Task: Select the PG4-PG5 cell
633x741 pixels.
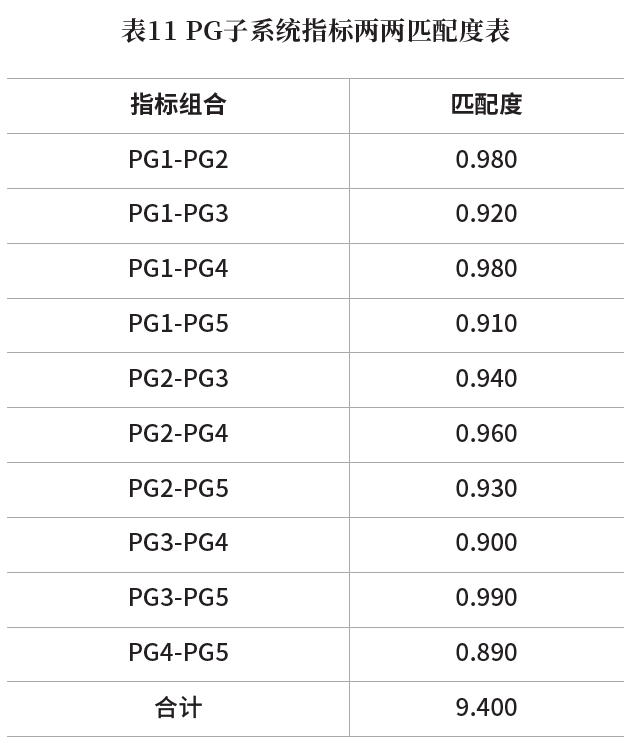Action: (178, 653)
